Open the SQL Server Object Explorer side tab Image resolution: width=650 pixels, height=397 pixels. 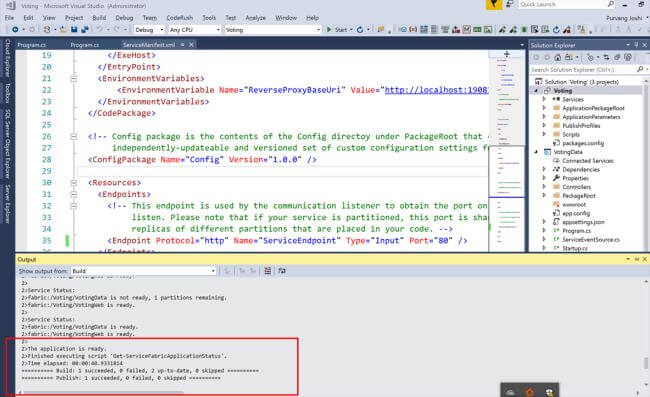click(x=7, y=144)
